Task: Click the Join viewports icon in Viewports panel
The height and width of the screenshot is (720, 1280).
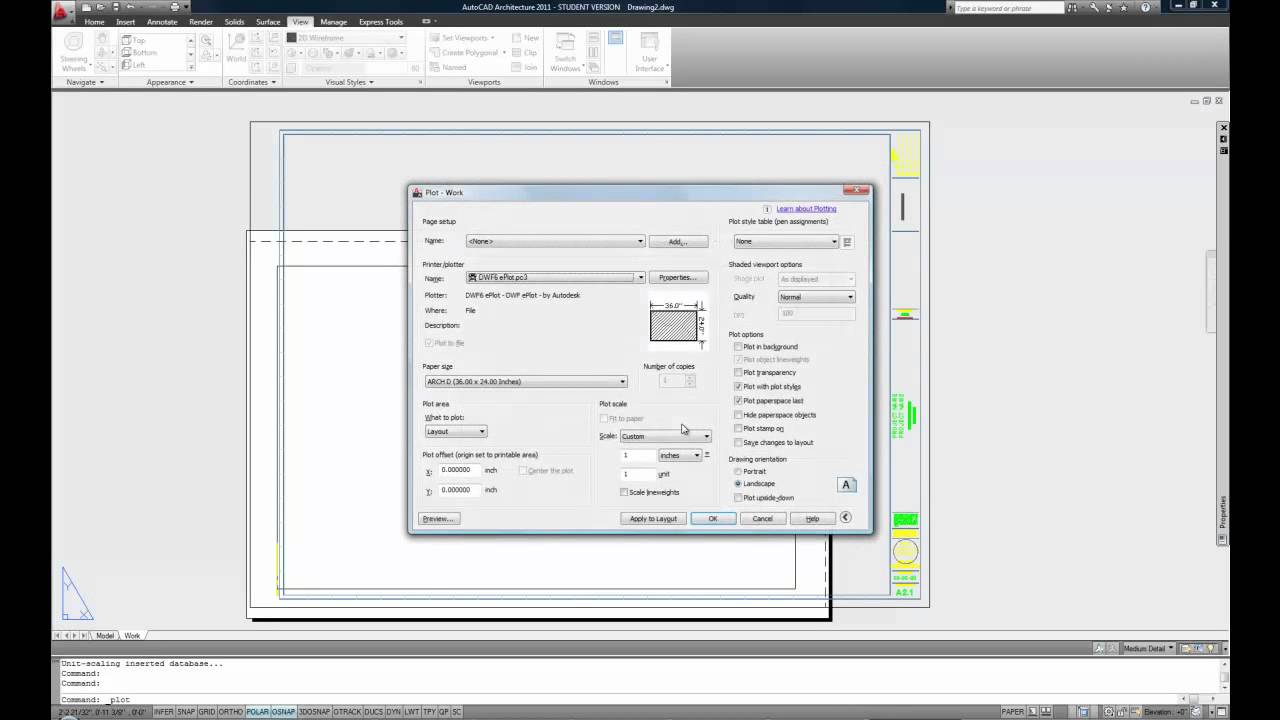Action: click(x=525, y=67)
